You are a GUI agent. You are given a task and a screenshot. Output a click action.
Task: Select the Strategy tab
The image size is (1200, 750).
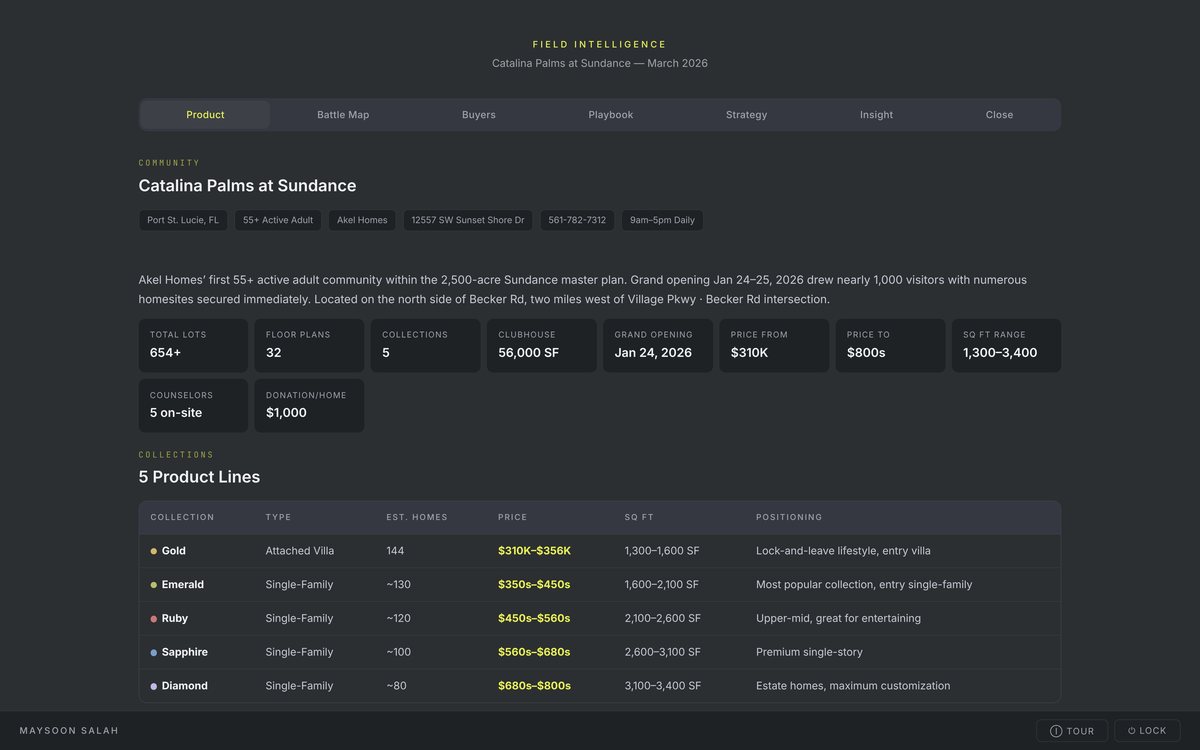click(747, 115)
